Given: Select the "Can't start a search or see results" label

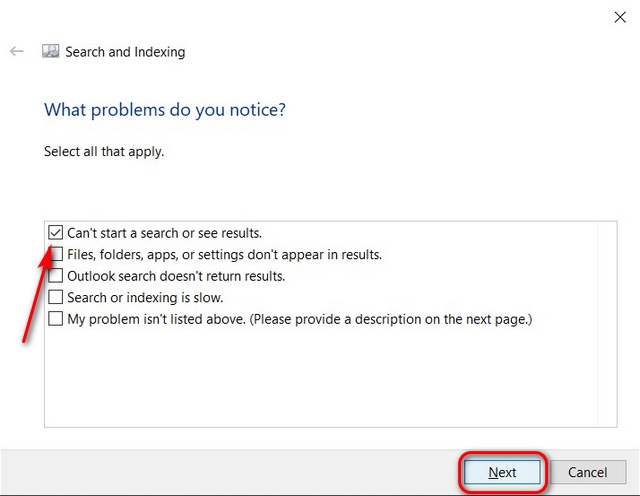Looking at the screenshot, I should 164,233.
